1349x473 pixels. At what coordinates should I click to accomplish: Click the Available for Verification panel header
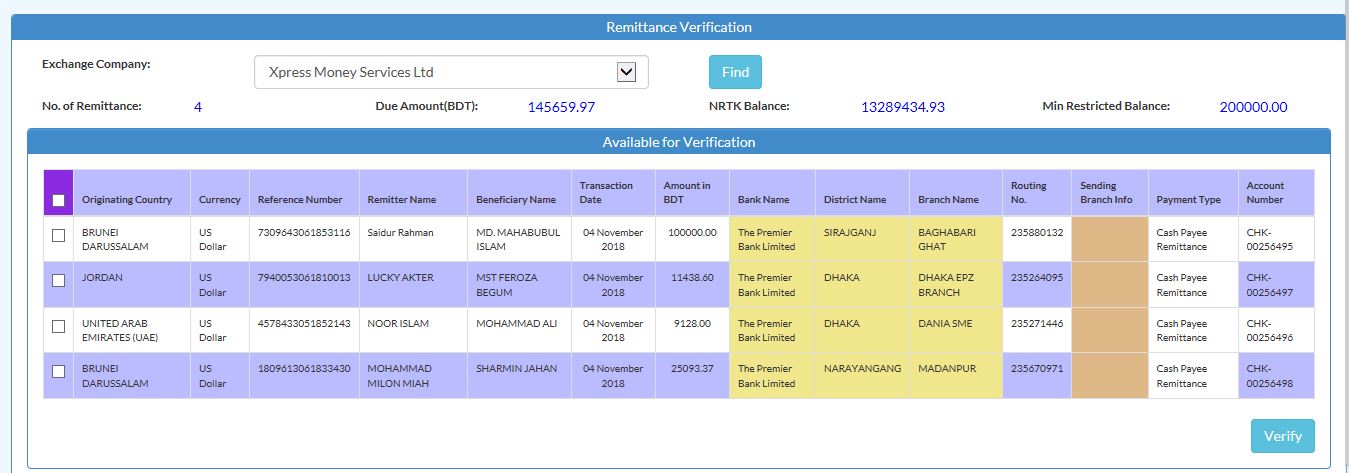tap(679, 142)
